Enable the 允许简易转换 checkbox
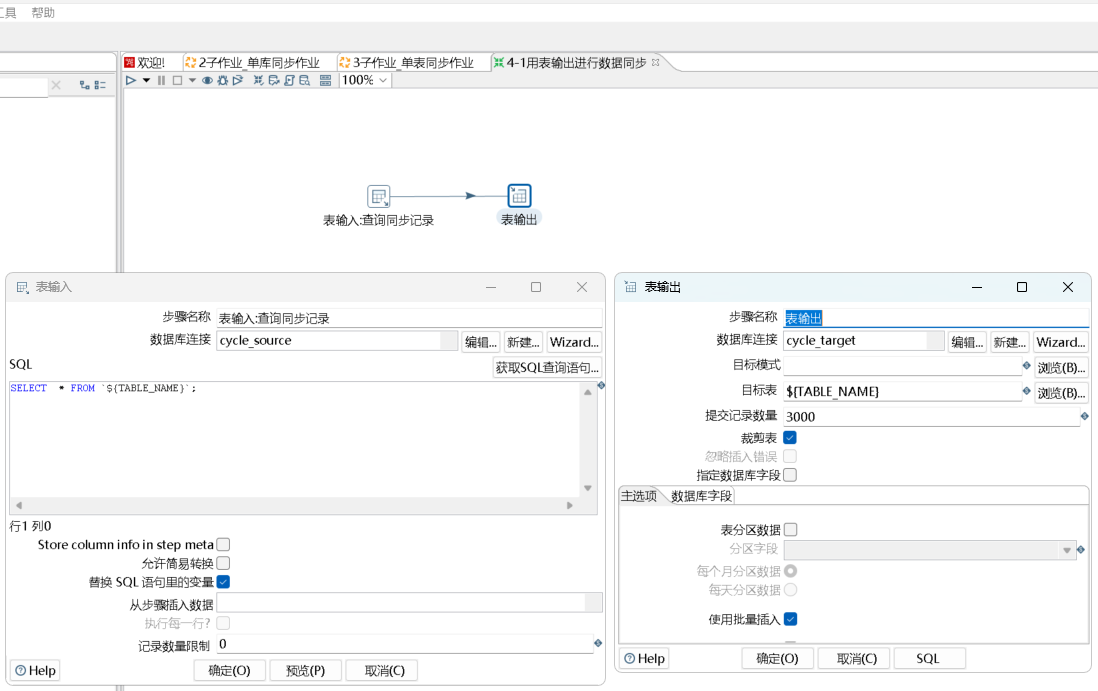The width and height of the screenshot is (1098, 691). pos(223,563)
